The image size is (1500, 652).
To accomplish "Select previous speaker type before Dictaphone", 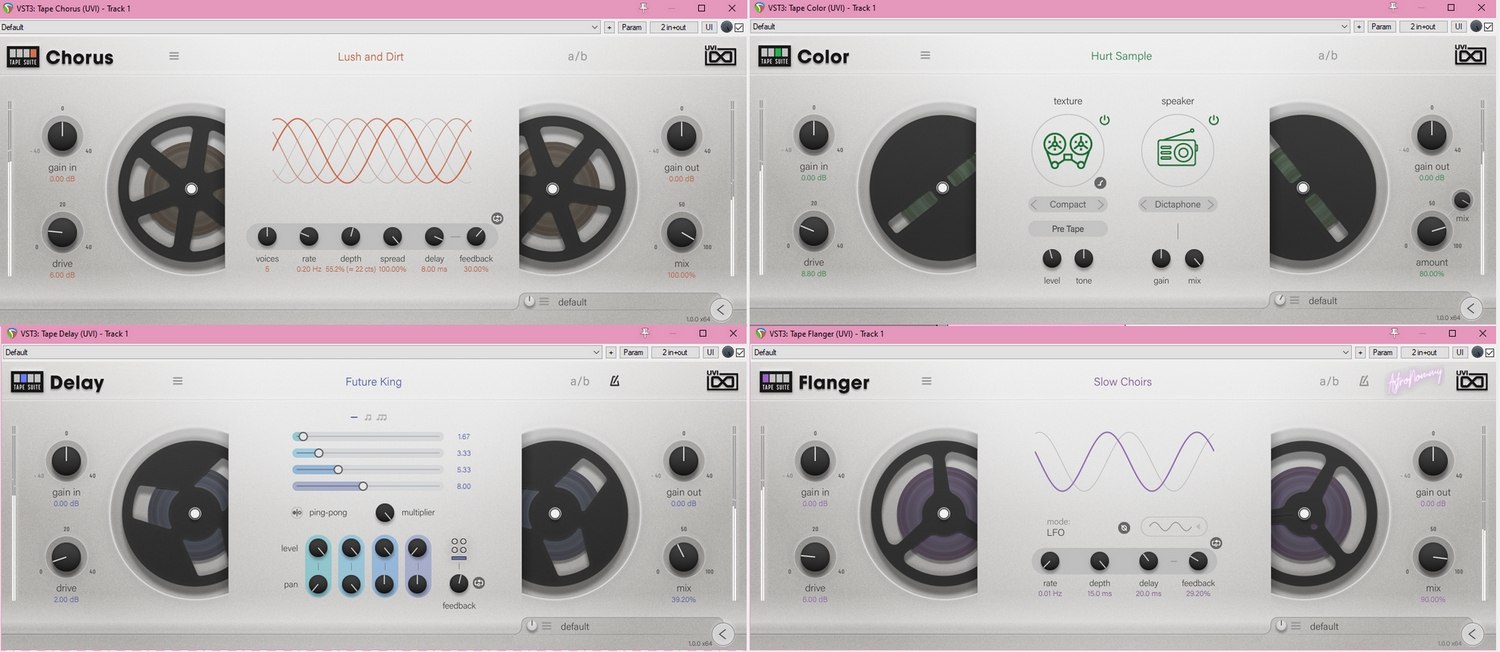I will tap(1145, 204).
